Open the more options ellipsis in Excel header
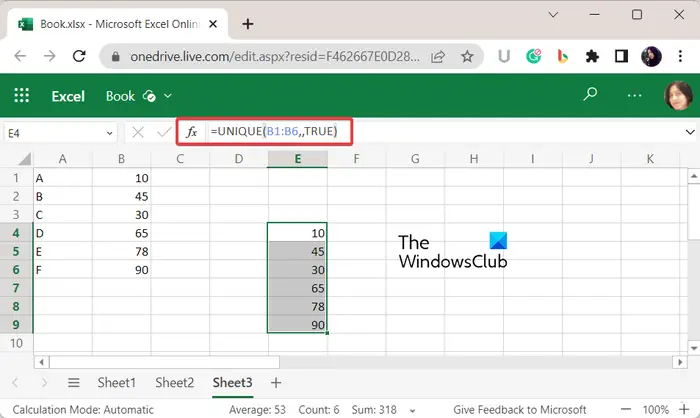Screen dimensions: 700x418 click(634, 96)
